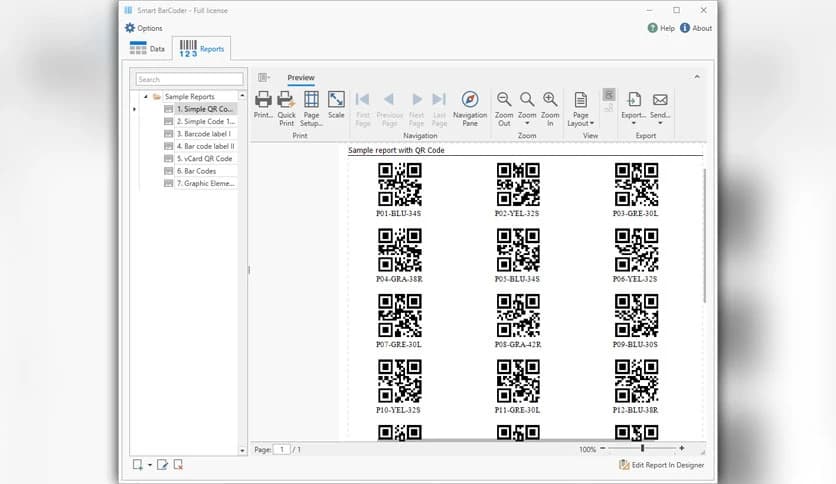This screenshot has width=836, height=484.
Task: Switch to the Data tab
Action: (148, 49)
